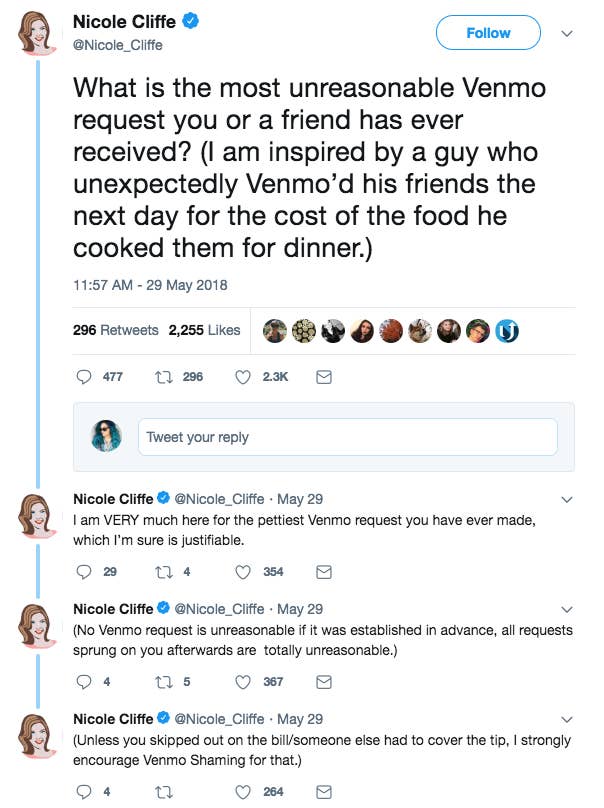
Task: Click the 'Tweet your reply' text field
Action: [347, 437]
